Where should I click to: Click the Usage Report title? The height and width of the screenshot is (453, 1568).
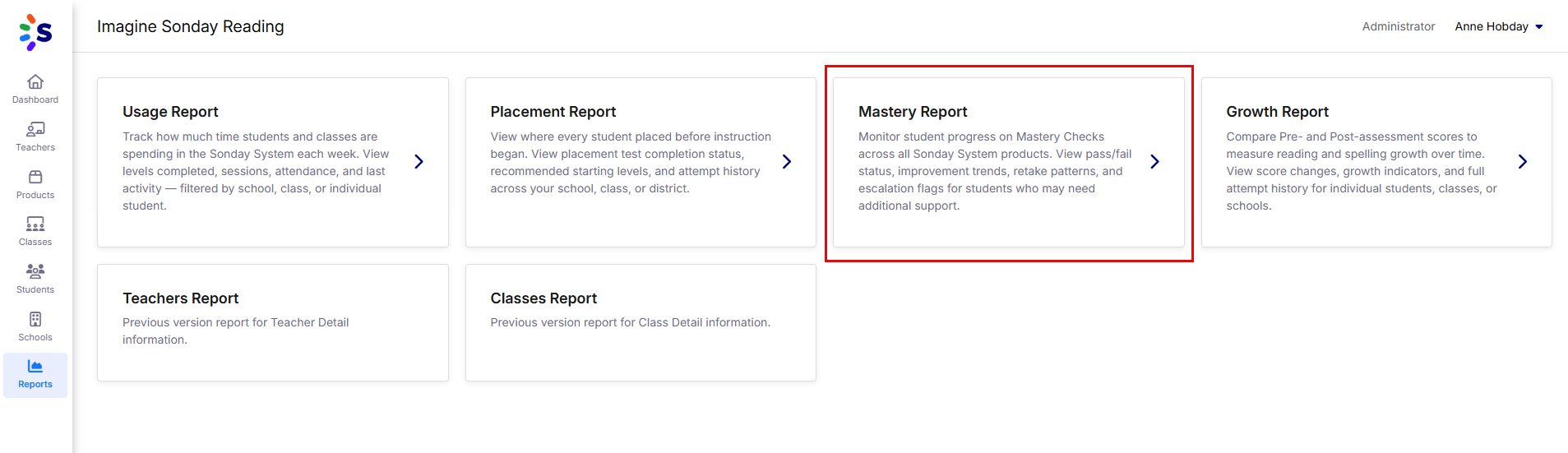coord(170,112)
